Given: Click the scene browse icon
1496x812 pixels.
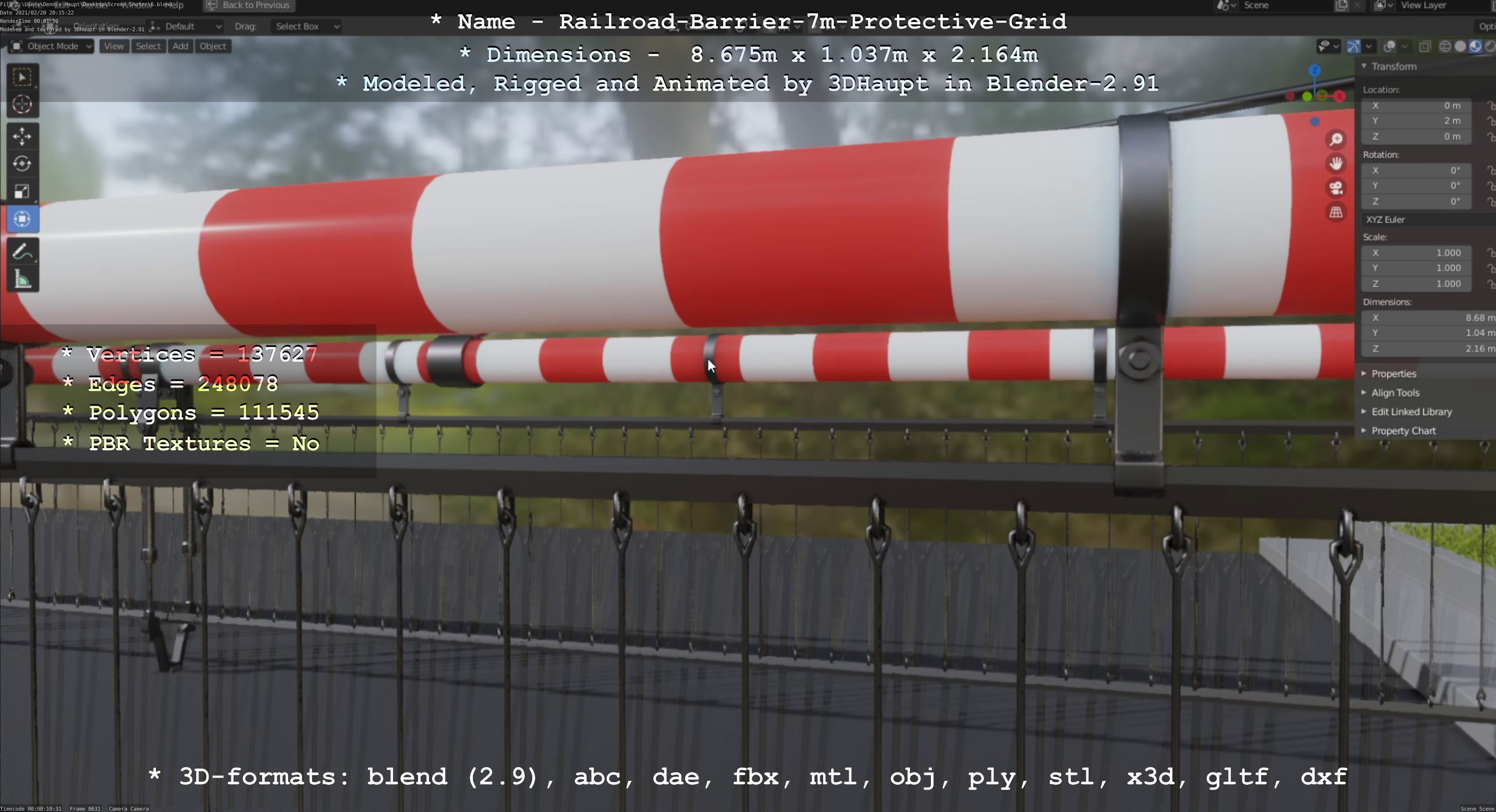Looking at the screenshot, I should (1226, 5).
